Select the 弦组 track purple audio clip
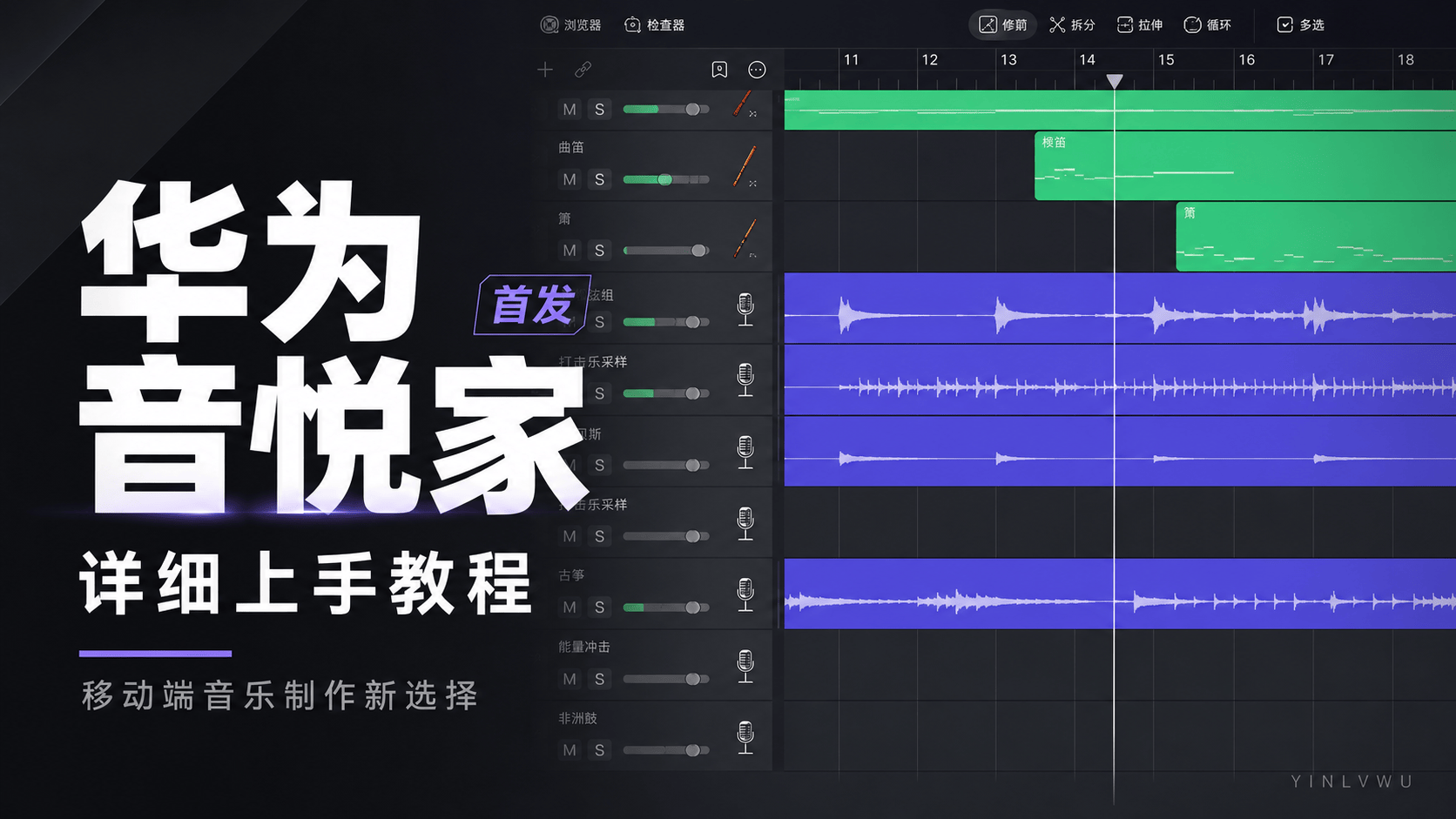Viewport: 1456px width, 819px height. point(1120,308)
